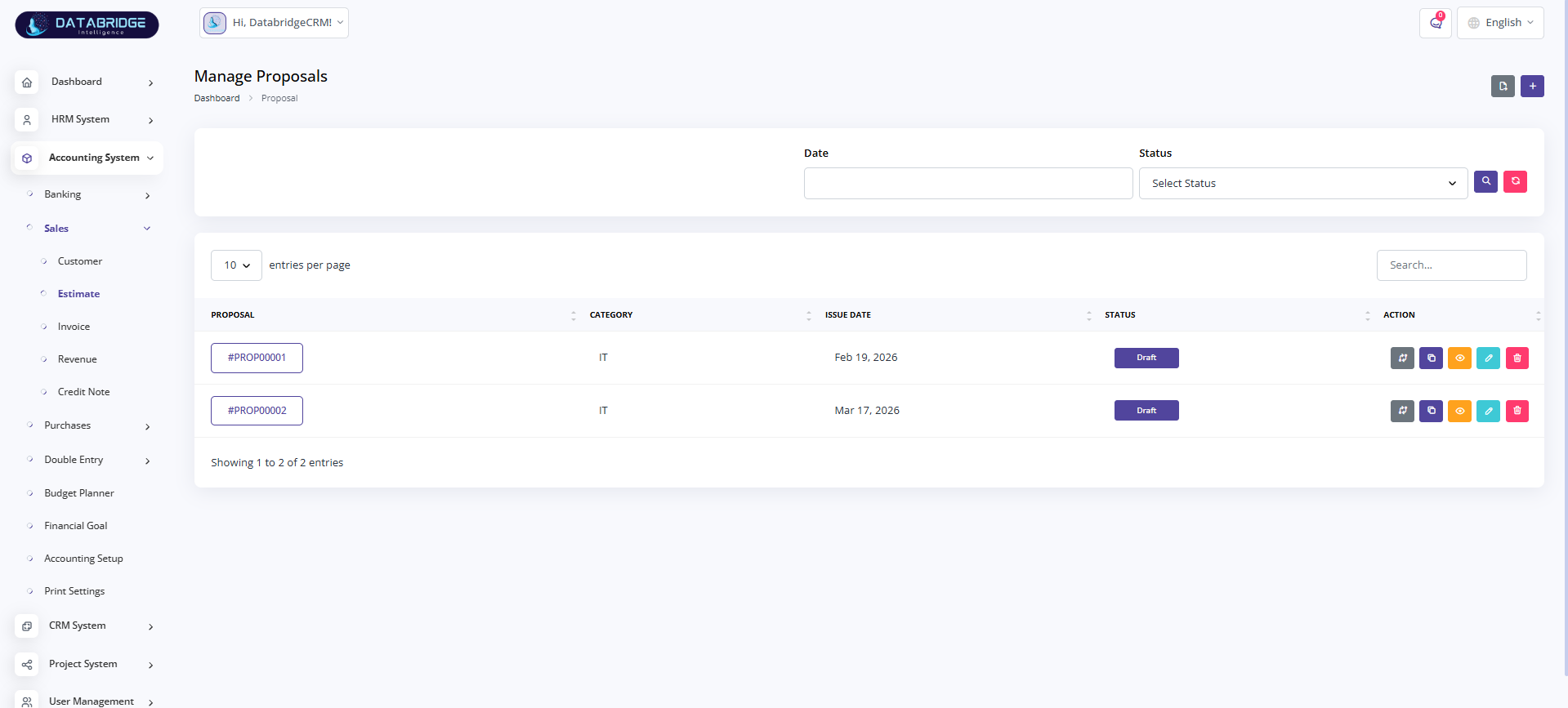Viewport: 1568px width, 708px height.
Task: Open Invoice in the Sales menu
Action: [74, 327]
